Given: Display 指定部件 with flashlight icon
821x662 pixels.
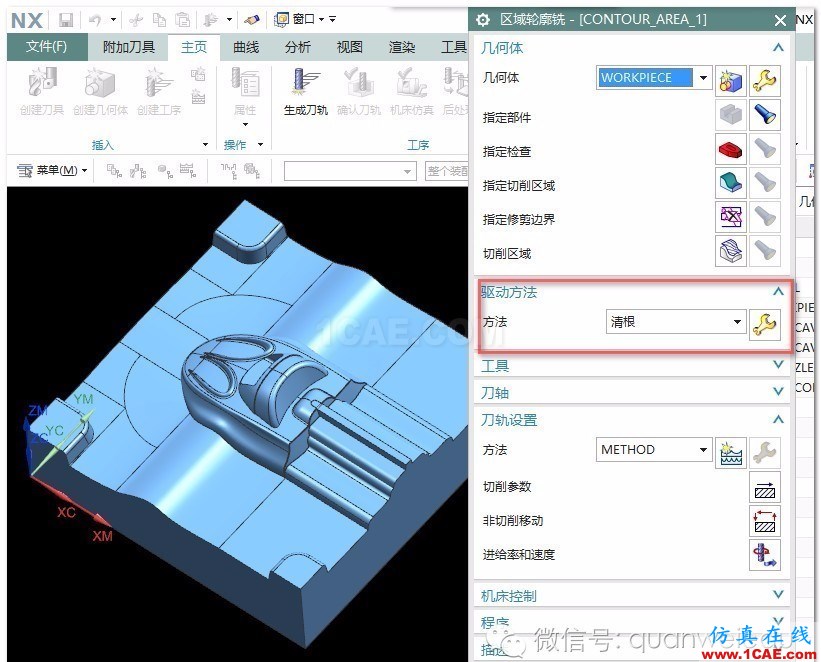Looking at the screenshot, I should tap(764, 115).
